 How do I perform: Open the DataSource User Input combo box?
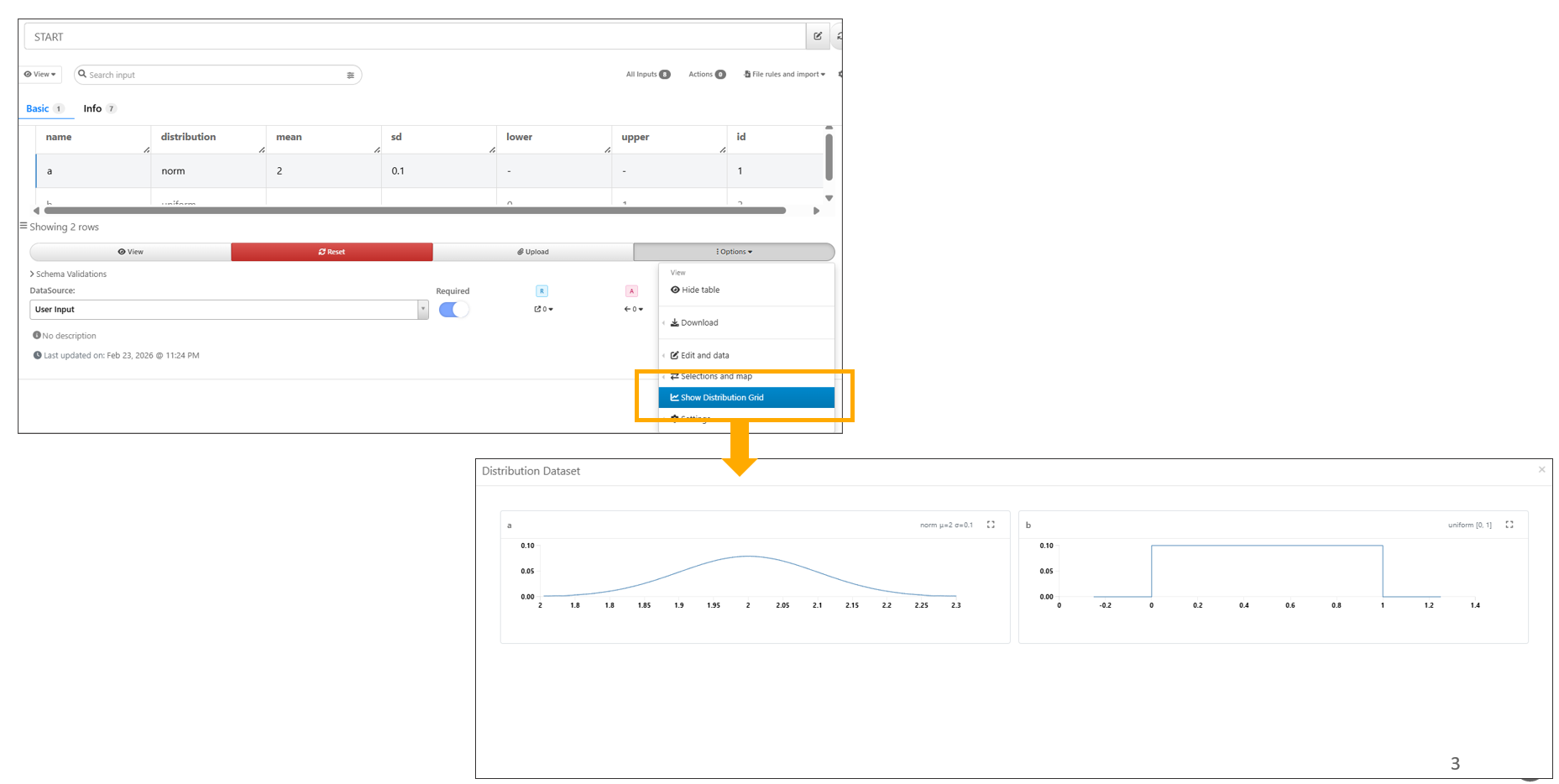coord(228,310)
